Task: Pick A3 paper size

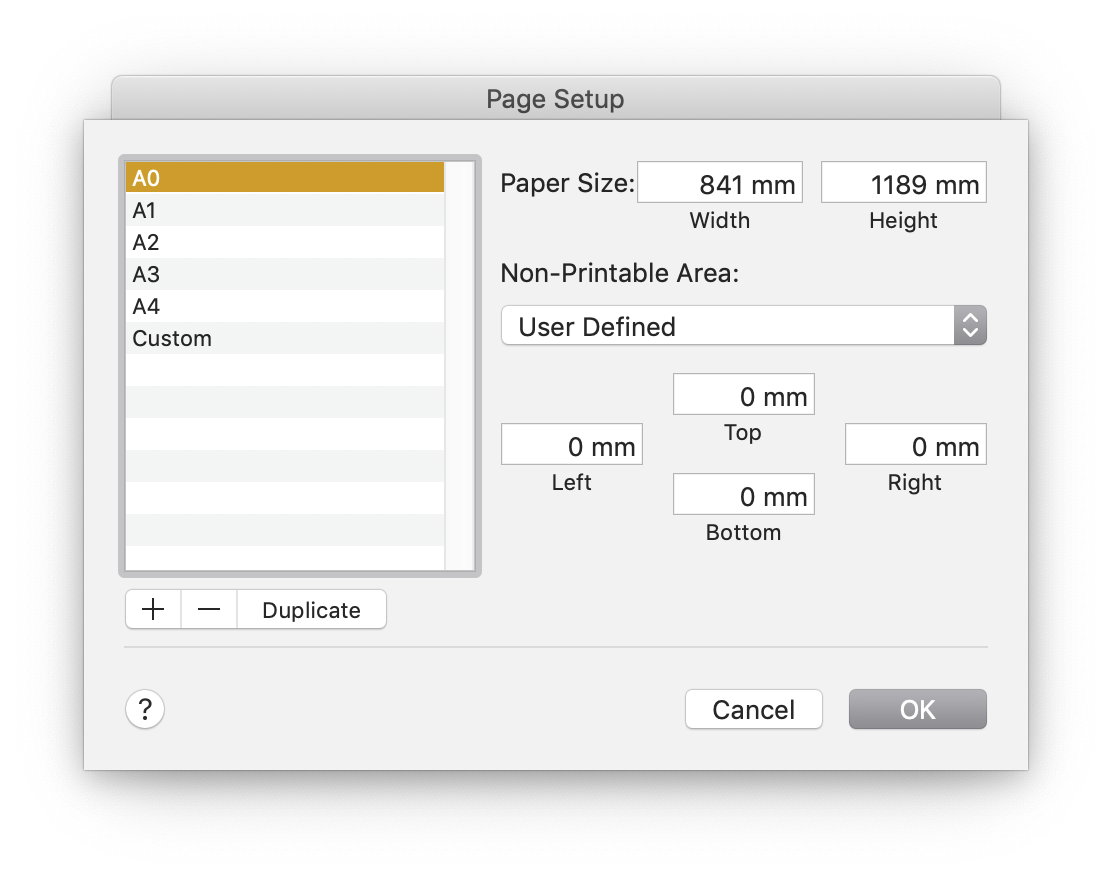Action: tap(284, 274)
